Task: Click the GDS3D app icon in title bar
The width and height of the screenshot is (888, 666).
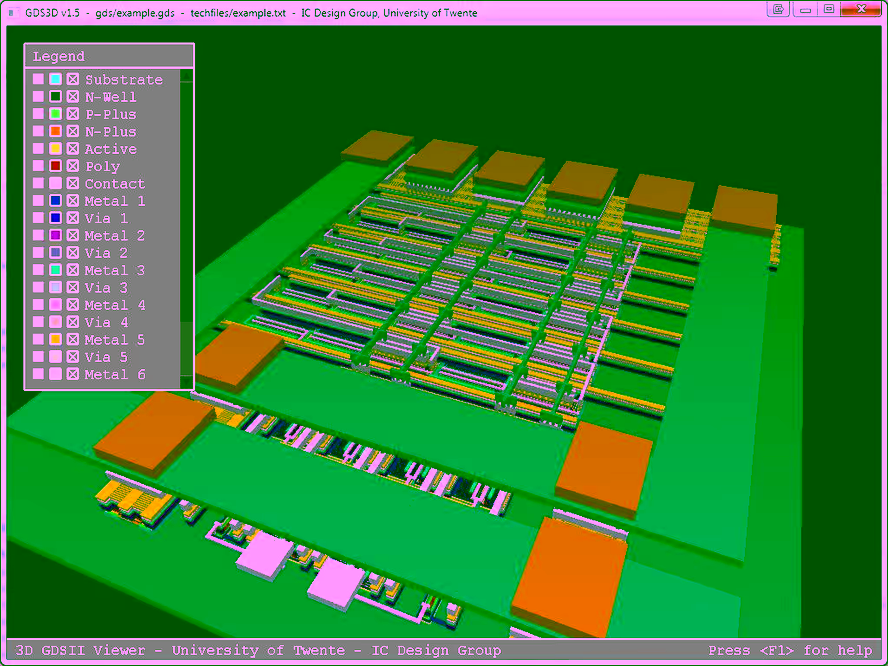Action: tap(11, 12)
